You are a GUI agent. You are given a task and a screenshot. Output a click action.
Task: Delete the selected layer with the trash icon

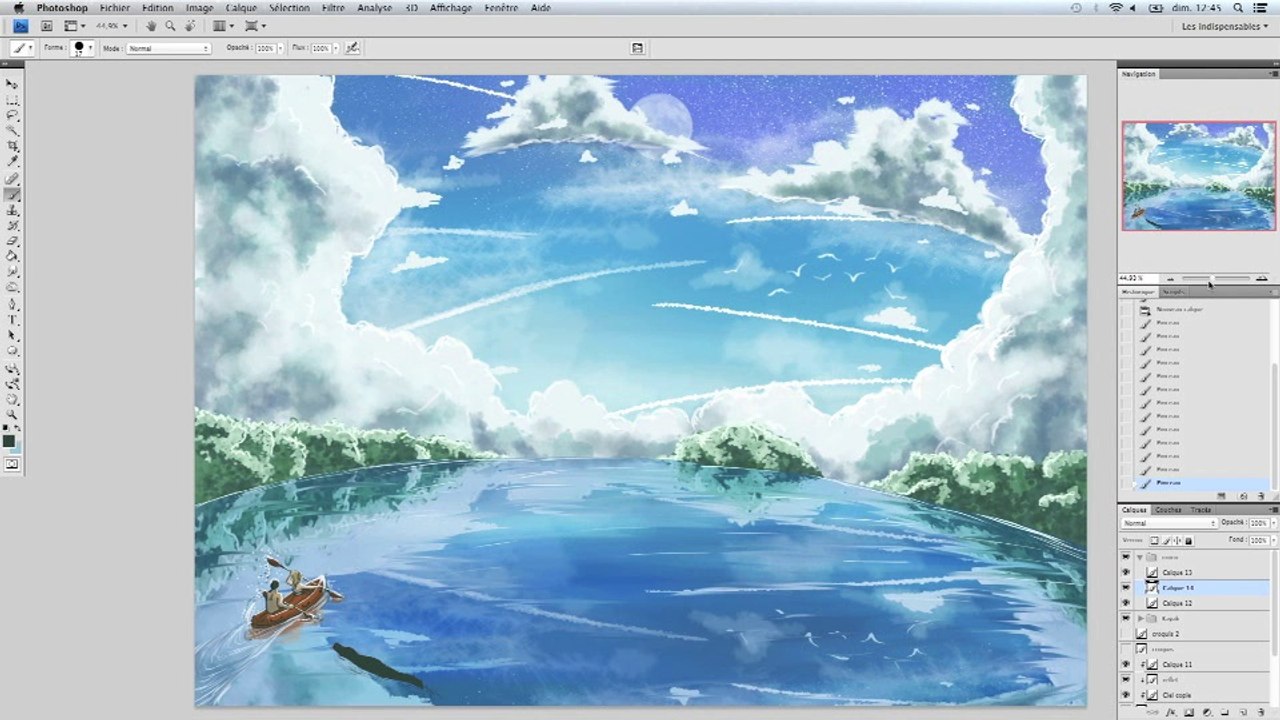click(1261, 713)
